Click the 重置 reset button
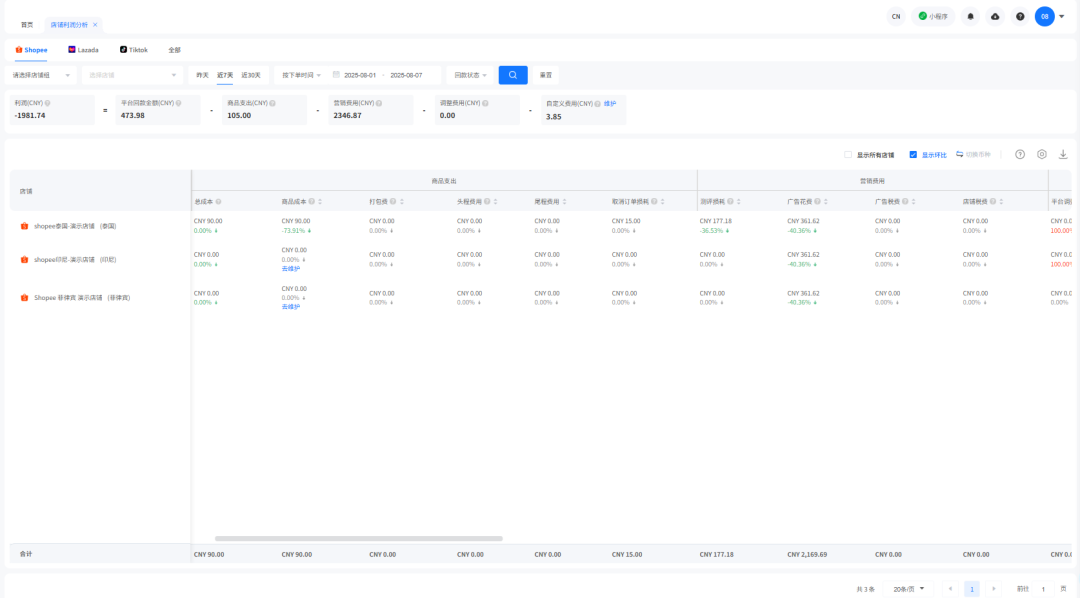1080x598 pixels. [546, 75]
